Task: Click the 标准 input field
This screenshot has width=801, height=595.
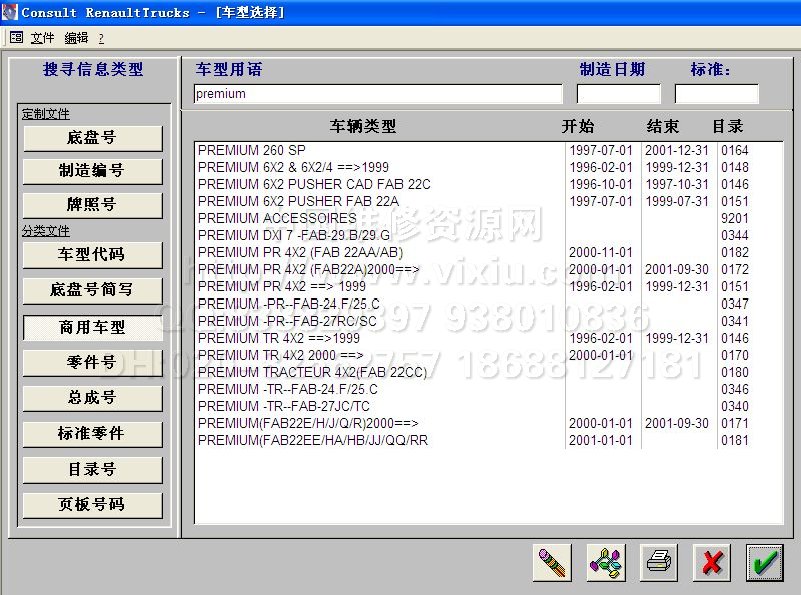Action: pos(716,94)
